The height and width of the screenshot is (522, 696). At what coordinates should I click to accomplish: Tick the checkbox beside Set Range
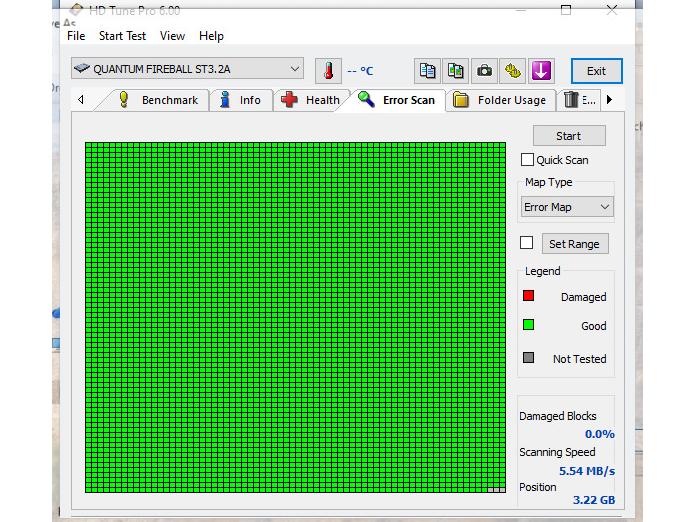tap(527, 243)
